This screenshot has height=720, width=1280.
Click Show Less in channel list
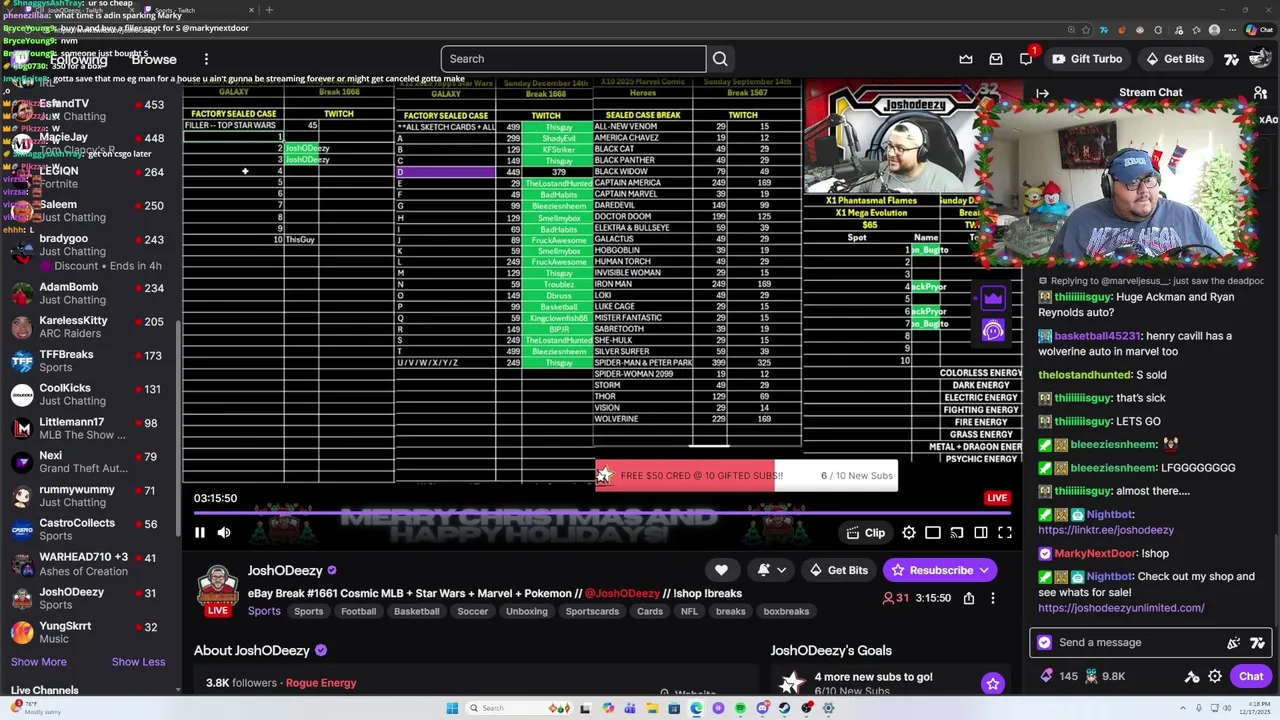point(138,662)
